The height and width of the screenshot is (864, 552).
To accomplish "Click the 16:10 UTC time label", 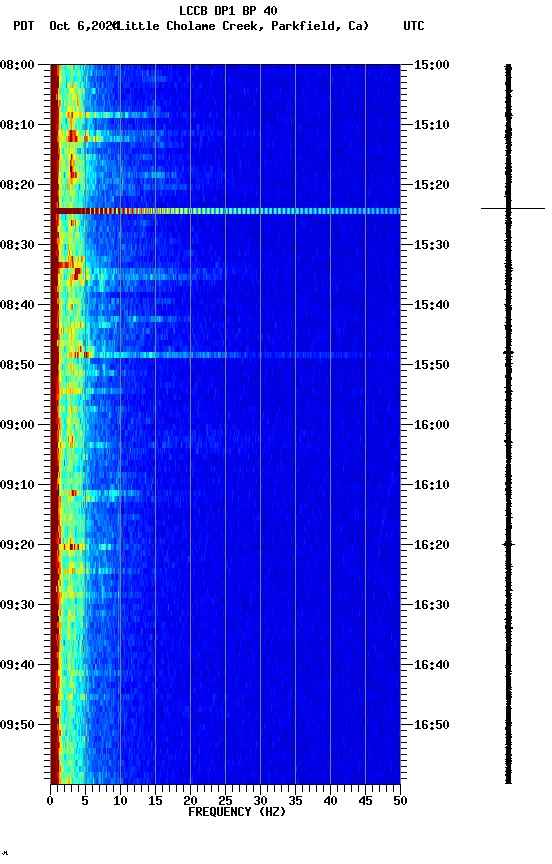I will [432, 485].
